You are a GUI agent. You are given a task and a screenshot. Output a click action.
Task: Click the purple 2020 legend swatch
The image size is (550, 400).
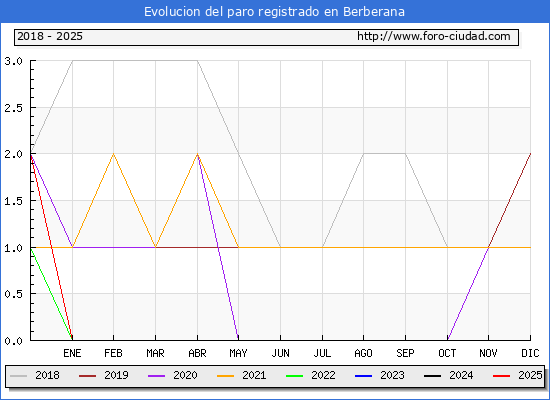coord(156,376)
